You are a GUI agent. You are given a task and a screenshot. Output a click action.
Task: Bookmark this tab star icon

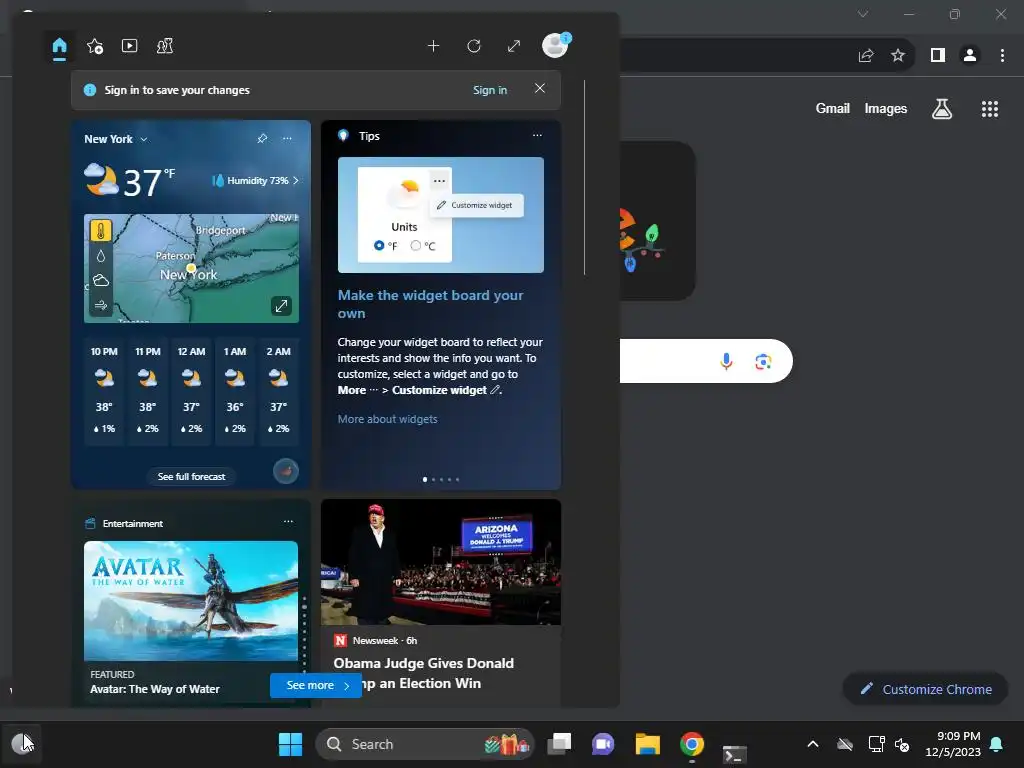tap(898, 56)
